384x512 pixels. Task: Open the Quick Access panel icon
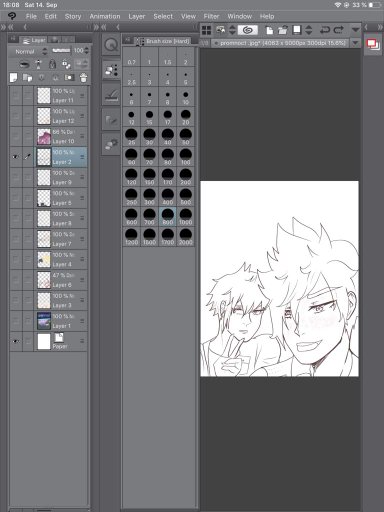[111, 45]
